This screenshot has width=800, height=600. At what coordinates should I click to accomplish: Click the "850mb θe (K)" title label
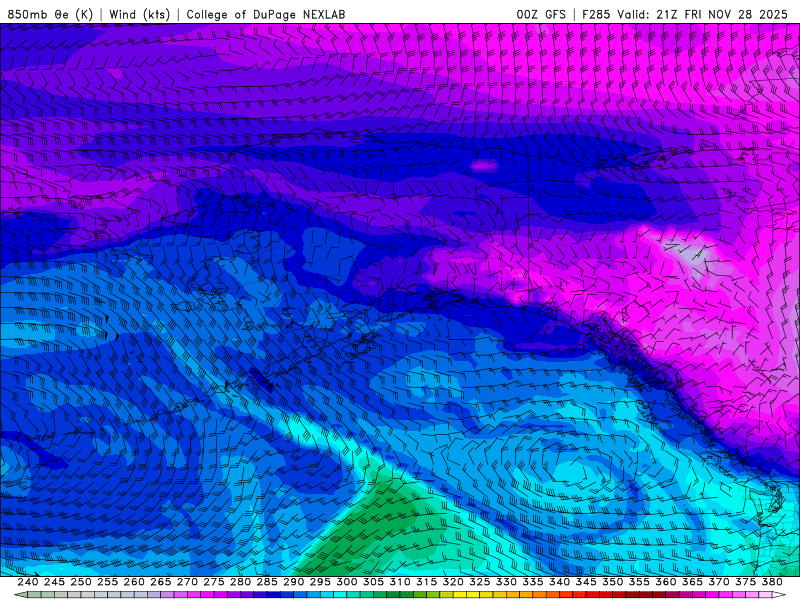click(50, 14)
